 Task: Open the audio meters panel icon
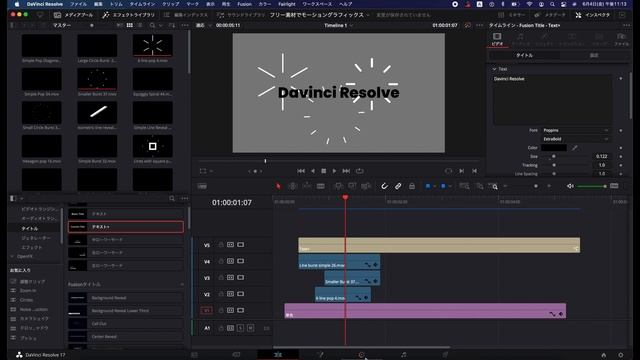point(614,186)
